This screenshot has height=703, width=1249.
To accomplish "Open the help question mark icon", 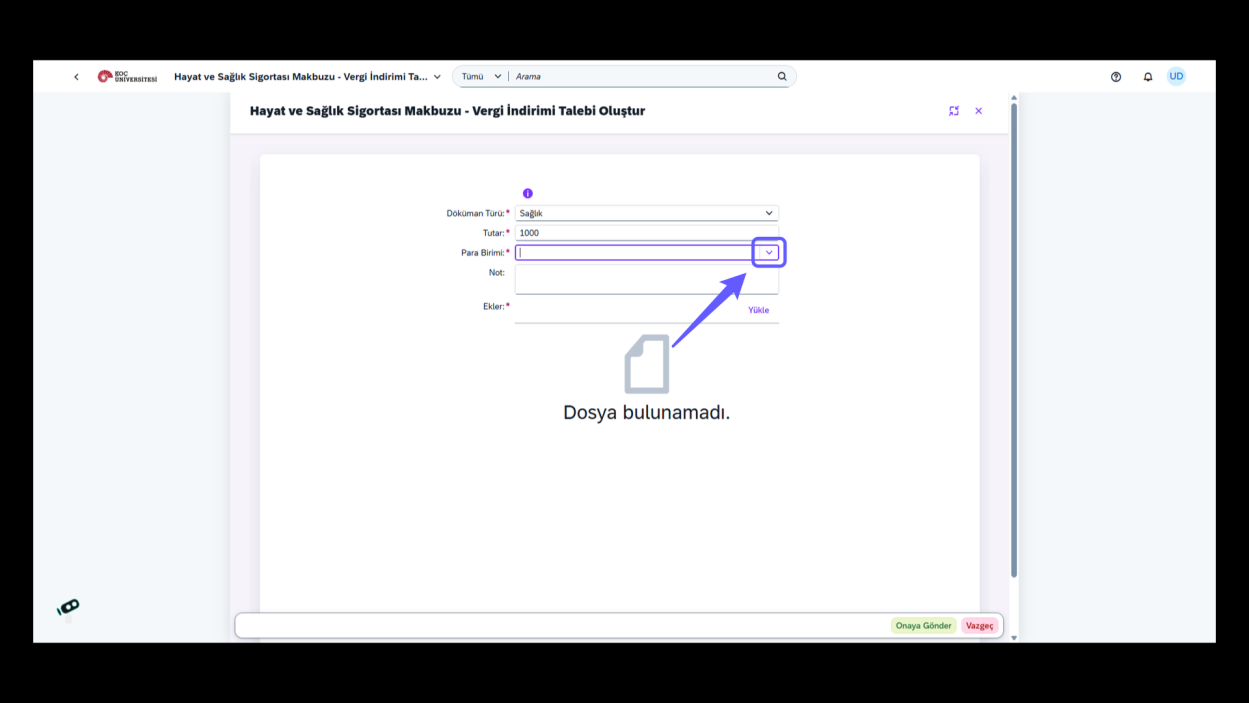I will point(1116,77).
